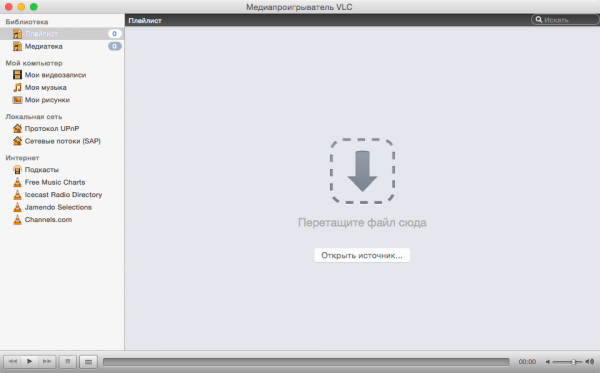600x373 pixels.
Task: Click the Перетащите файл сюда text
Action: coord(362,222)
